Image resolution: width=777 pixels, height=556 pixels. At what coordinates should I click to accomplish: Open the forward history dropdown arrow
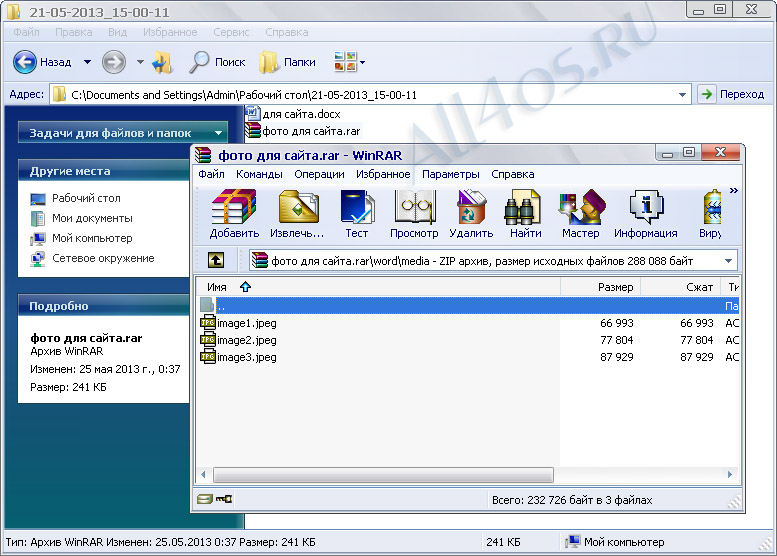[x=140, y=62]
